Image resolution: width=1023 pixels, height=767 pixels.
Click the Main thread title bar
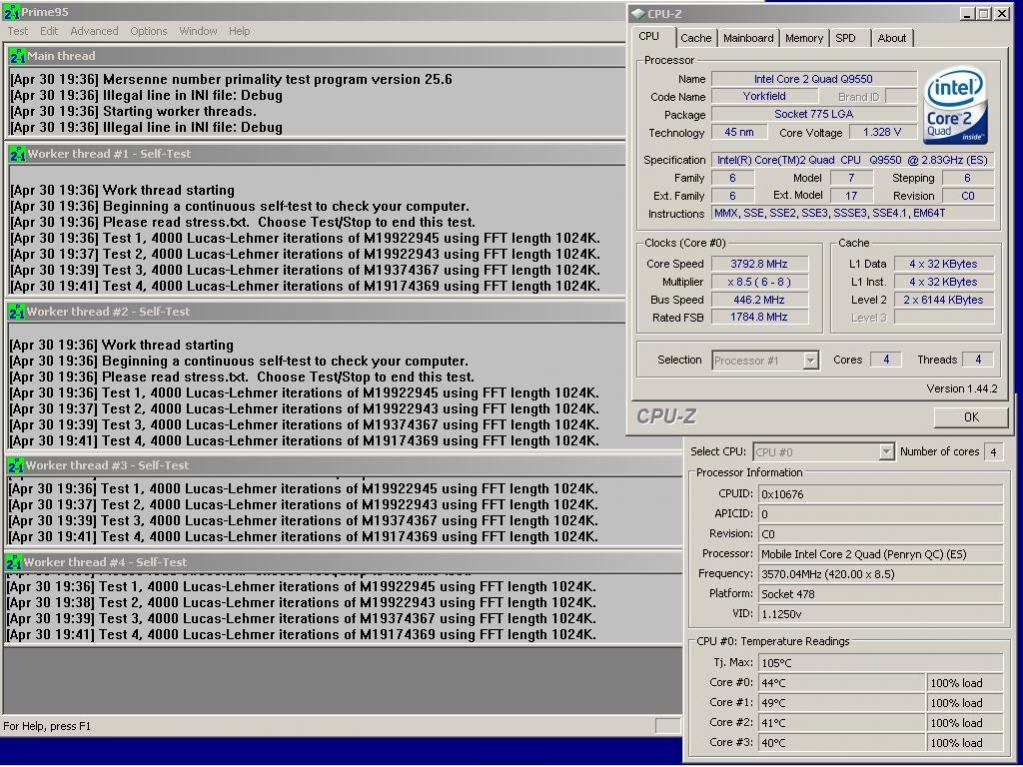318,56
